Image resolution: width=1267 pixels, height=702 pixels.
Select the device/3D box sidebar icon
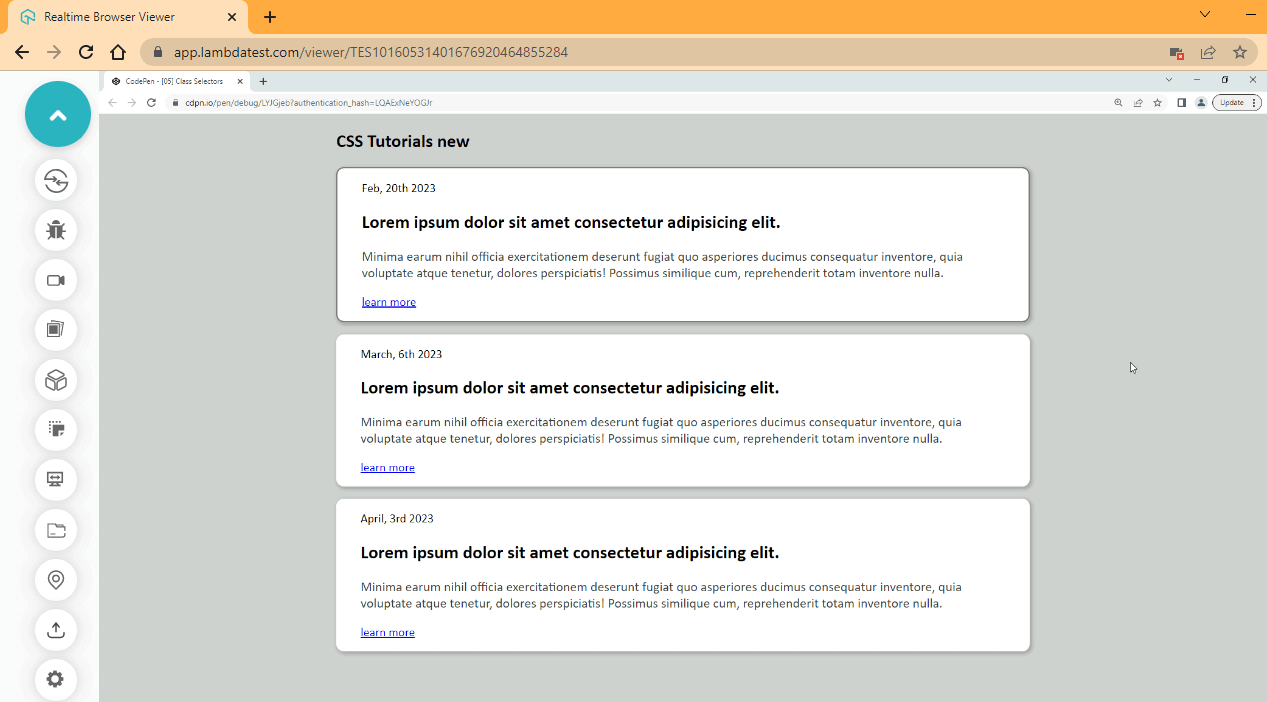coord(55,380)
